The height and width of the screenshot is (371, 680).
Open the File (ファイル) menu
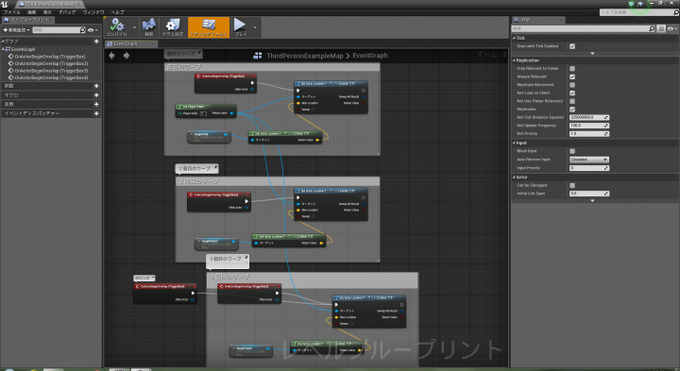point(12,12)
